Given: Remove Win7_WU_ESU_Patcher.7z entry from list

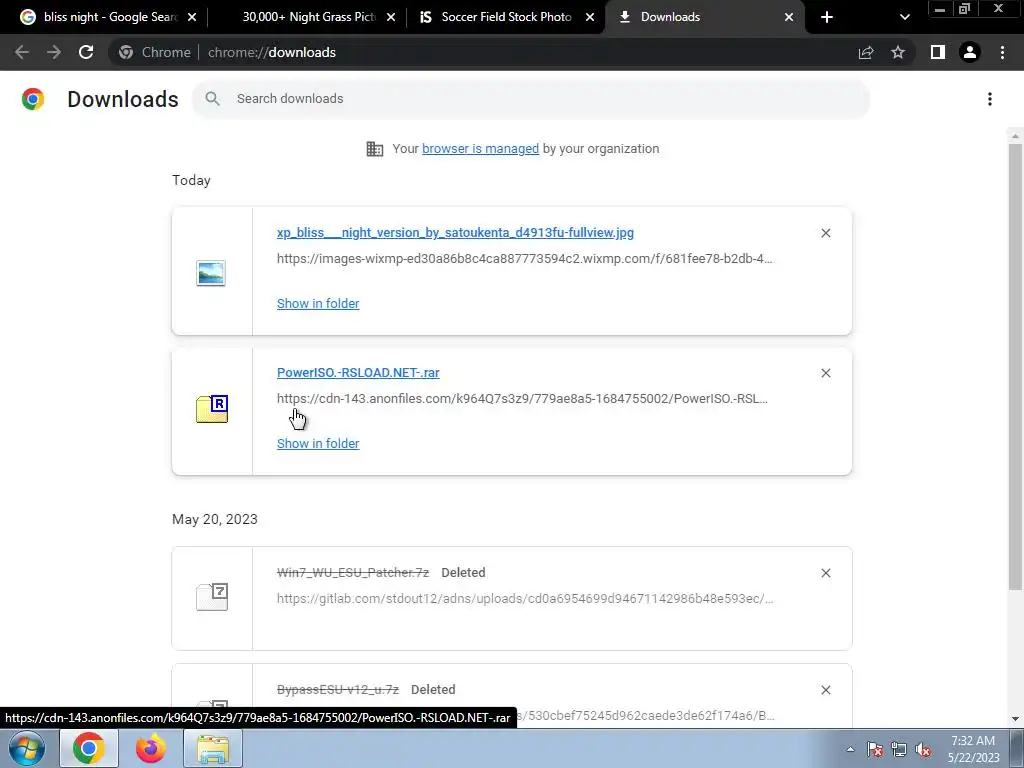Looking at the screenshot, I should coord(825,573).
